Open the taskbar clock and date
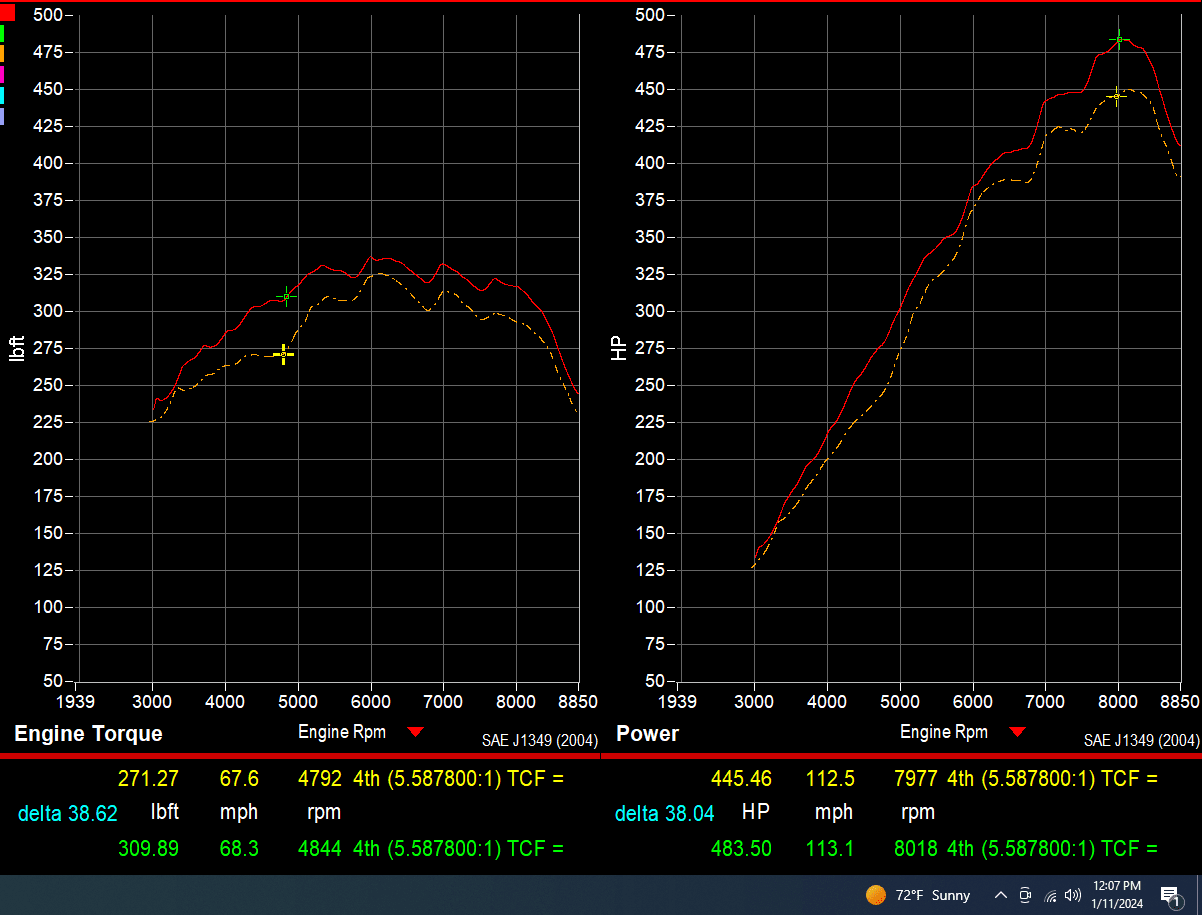 coord(1116,895)
